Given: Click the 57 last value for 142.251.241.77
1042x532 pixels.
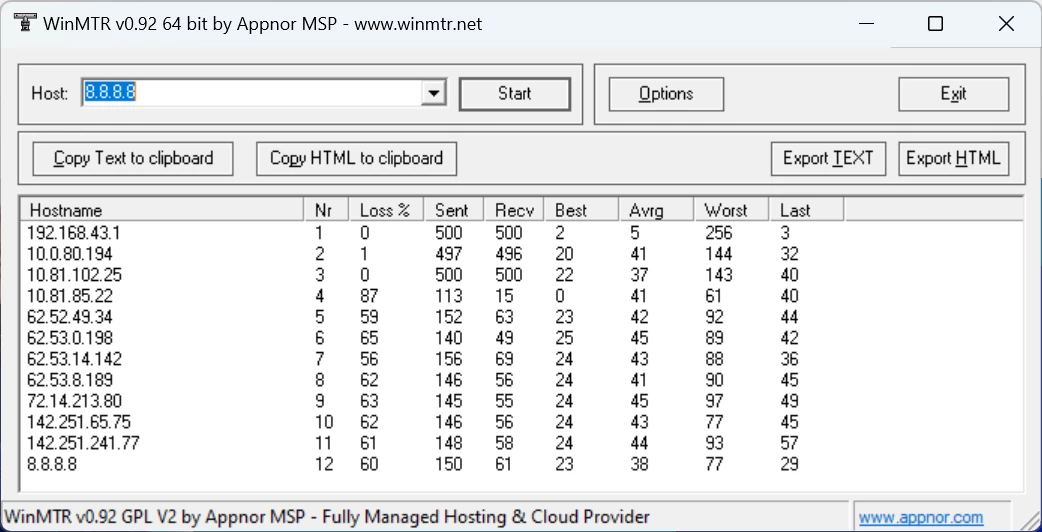Looking at the screenshot, I should click(789, 443).
